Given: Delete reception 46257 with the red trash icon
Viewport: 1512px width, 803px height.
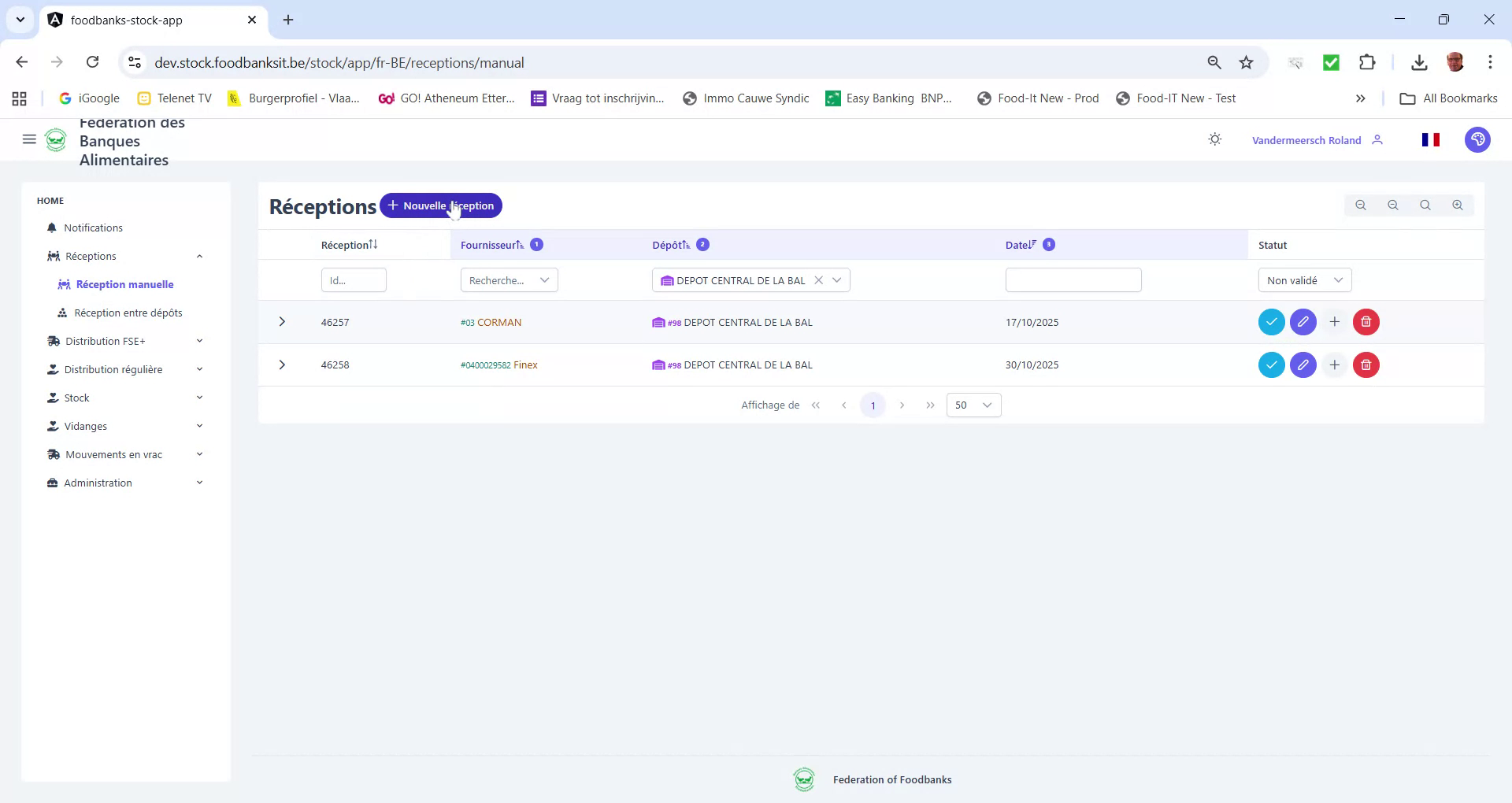Looking at the screenshot, I should click(x=1365, y=321).
